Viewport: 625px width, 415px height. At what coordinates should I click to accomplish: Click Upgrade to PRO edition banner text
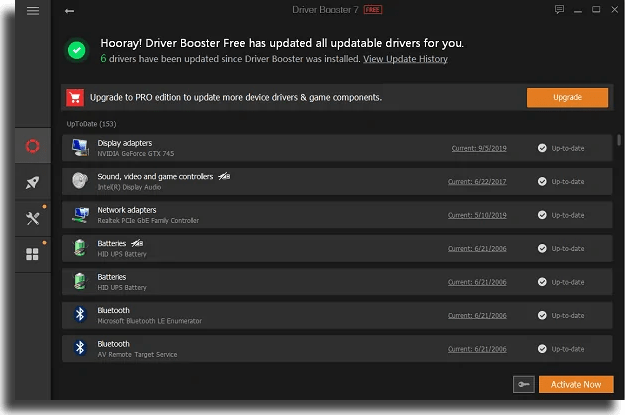pos(236,97)
